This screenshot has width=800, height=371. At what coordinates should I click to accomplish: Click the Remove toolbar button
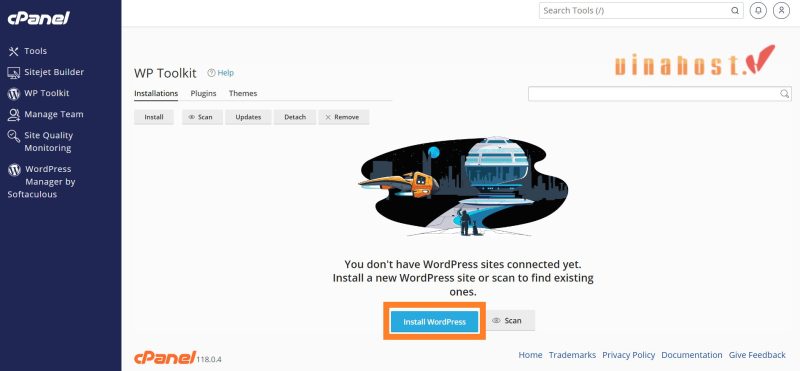click(343, 117)
